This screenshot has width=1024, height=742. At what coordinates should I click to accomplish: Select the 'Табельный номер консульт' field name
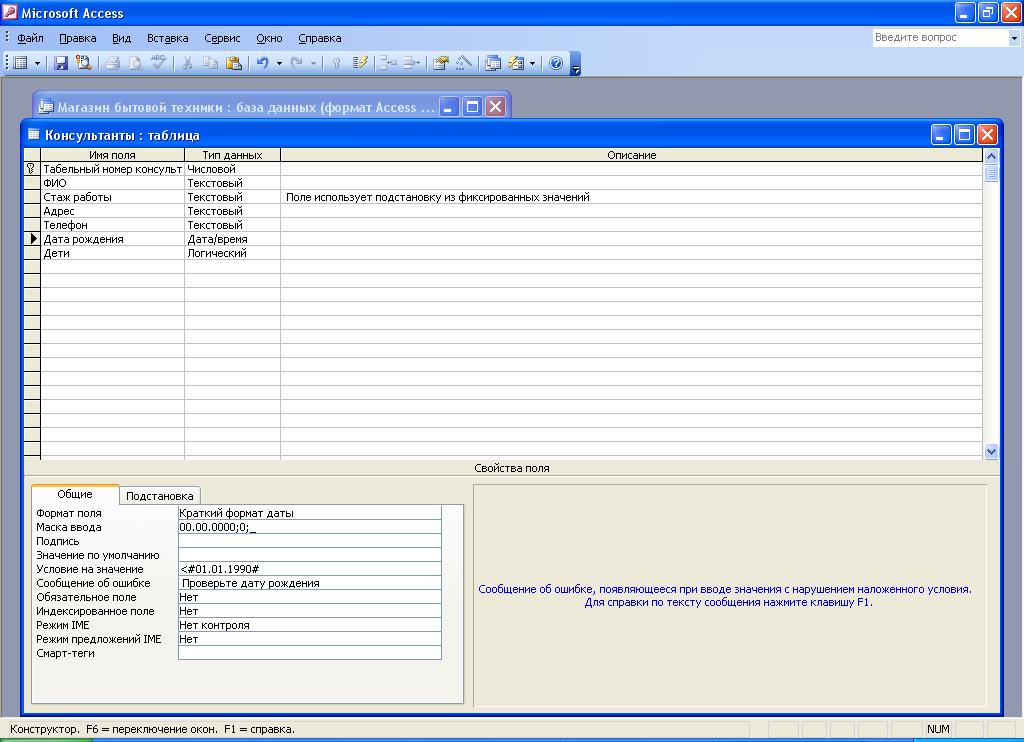click(112, 169)
